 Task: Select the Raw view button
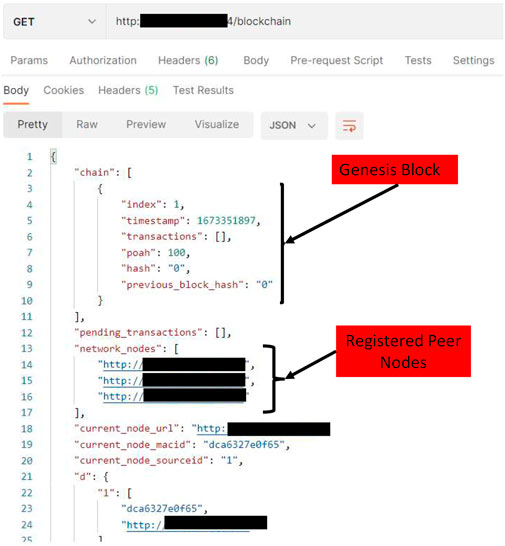87,124
